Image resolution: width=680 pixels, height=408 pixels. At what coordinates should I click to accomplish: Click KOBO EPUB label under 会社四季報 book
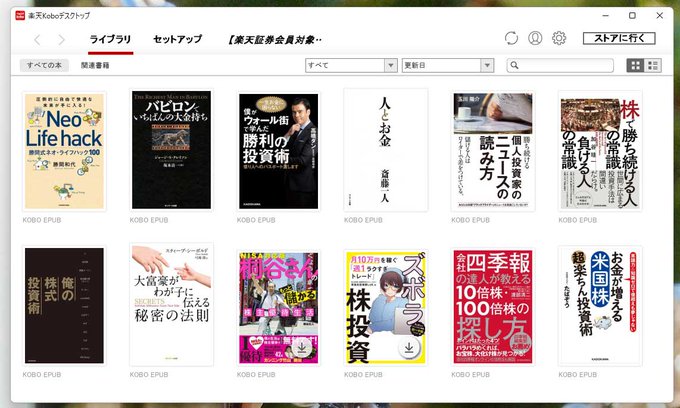click(470, 375)
